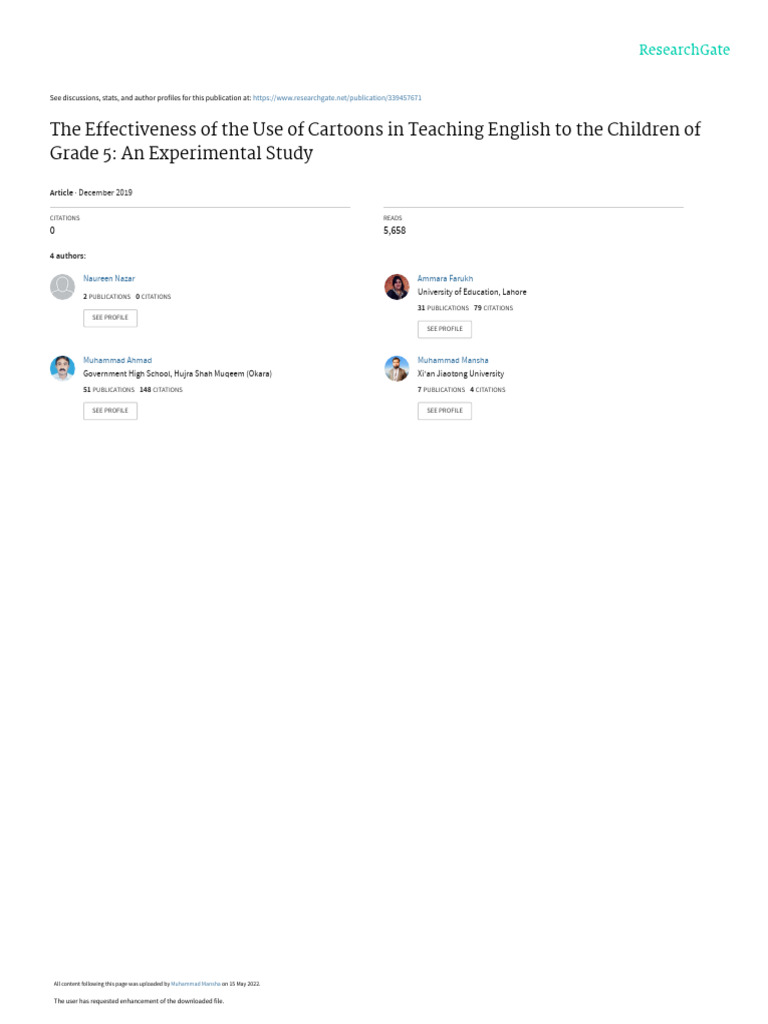
Task: Click Naureen Nazar's placeholder avatar
Action: click(62, 287)
